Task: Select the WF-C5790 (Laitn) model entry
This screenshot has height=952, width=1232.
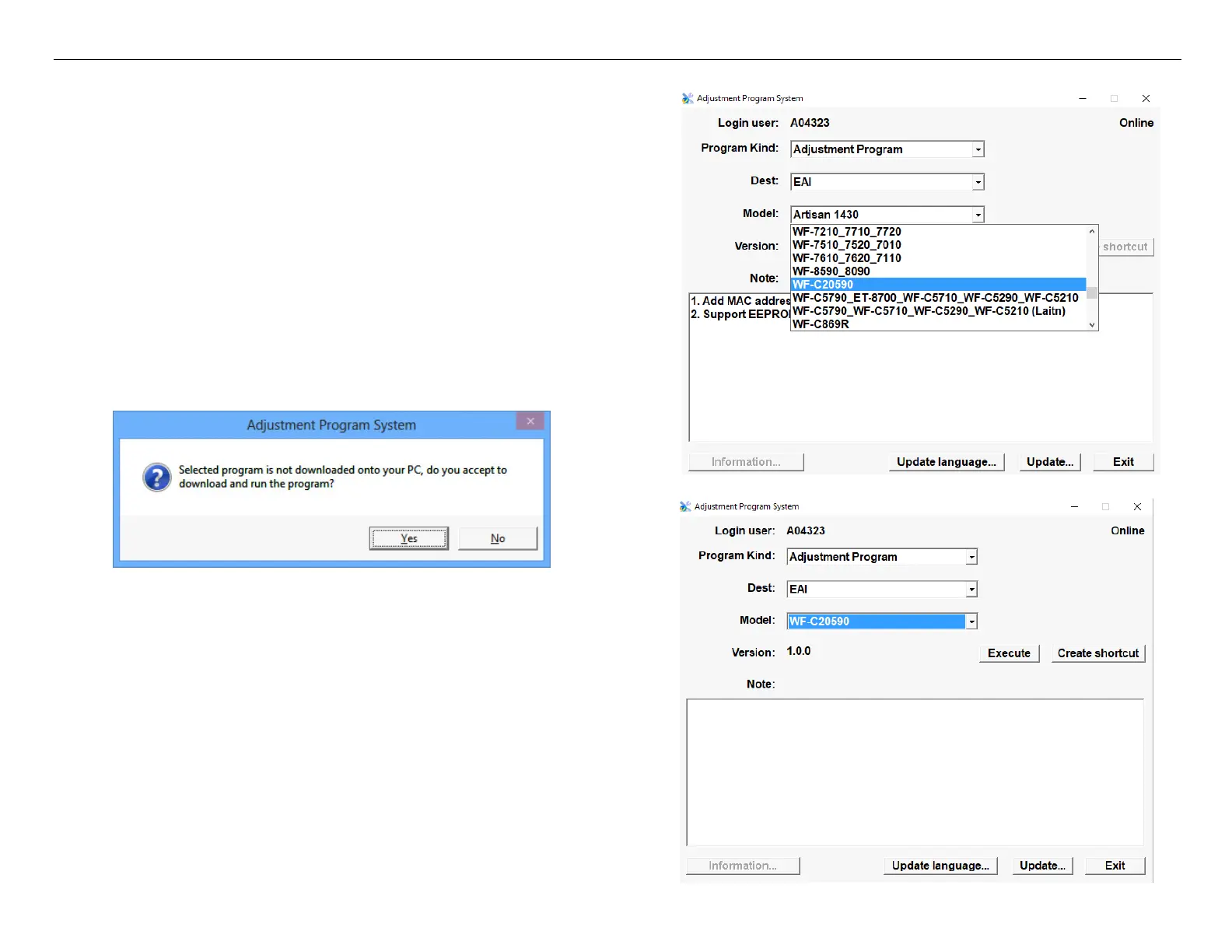Action: tap(938, 311)
